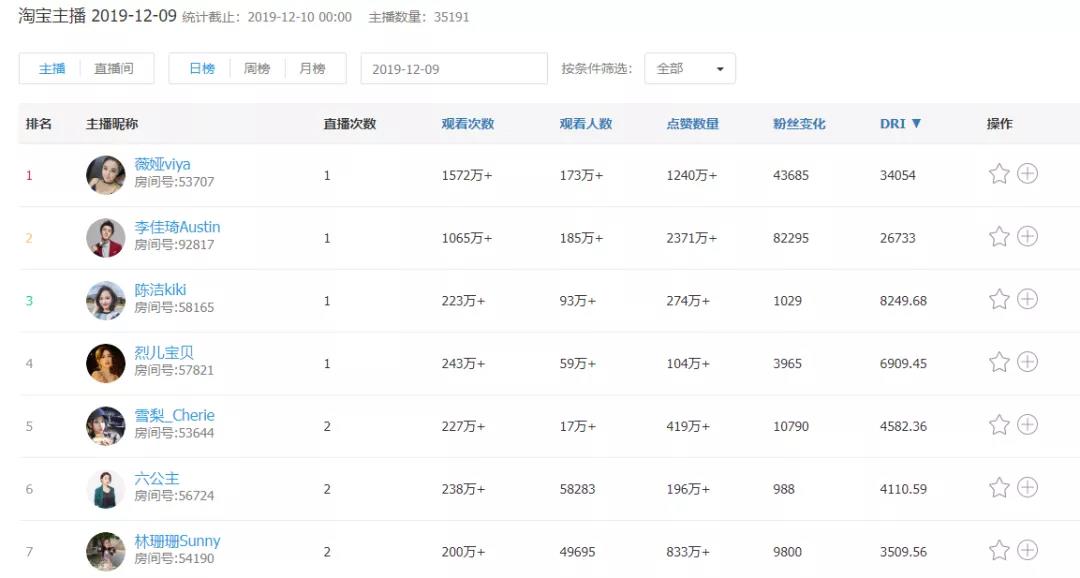Sort by DRI column header
This screenshot has width=1080, height=578.
tap(900, 124)
